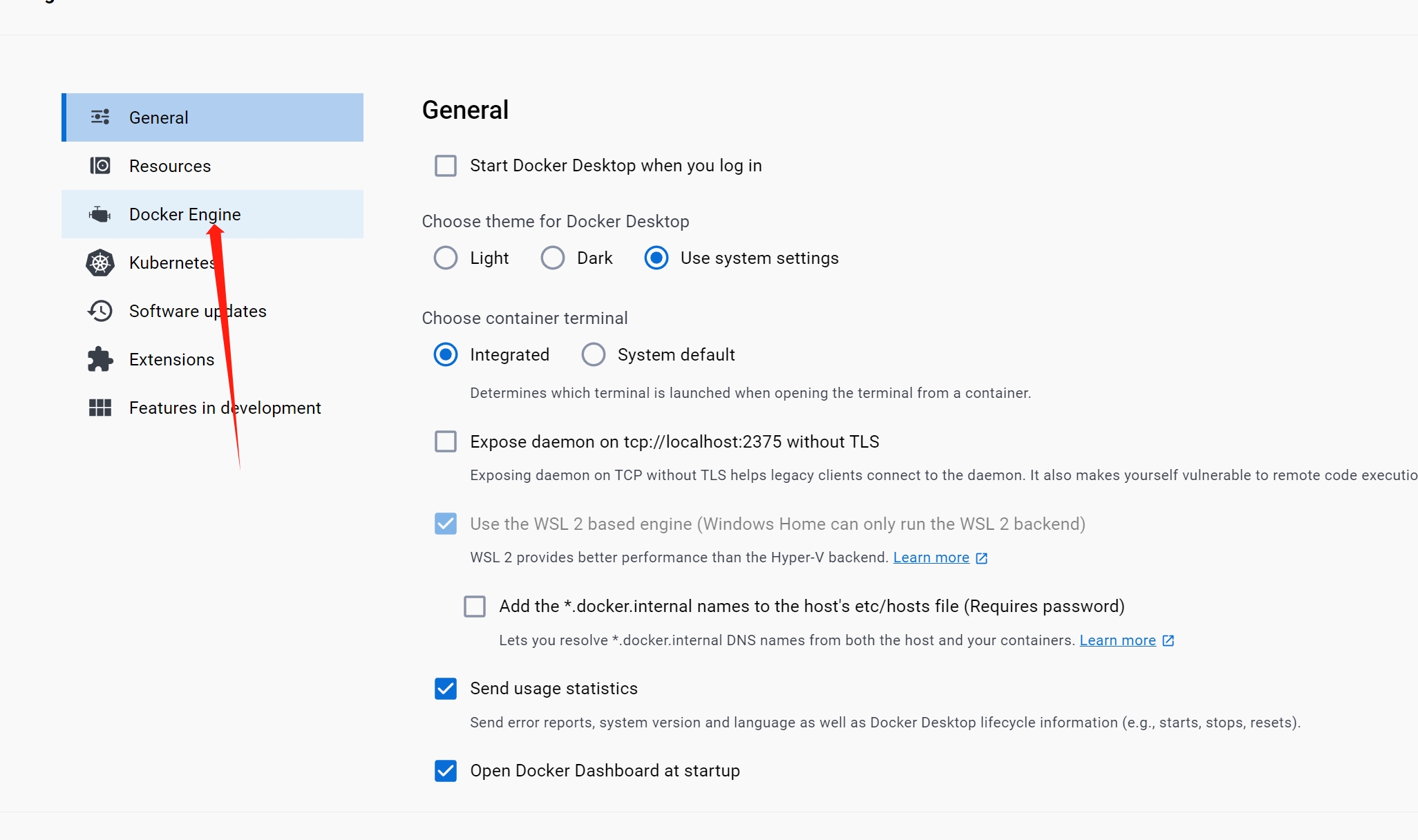
Task: Select System default container terminal
Action: click(x=594, y=354)
